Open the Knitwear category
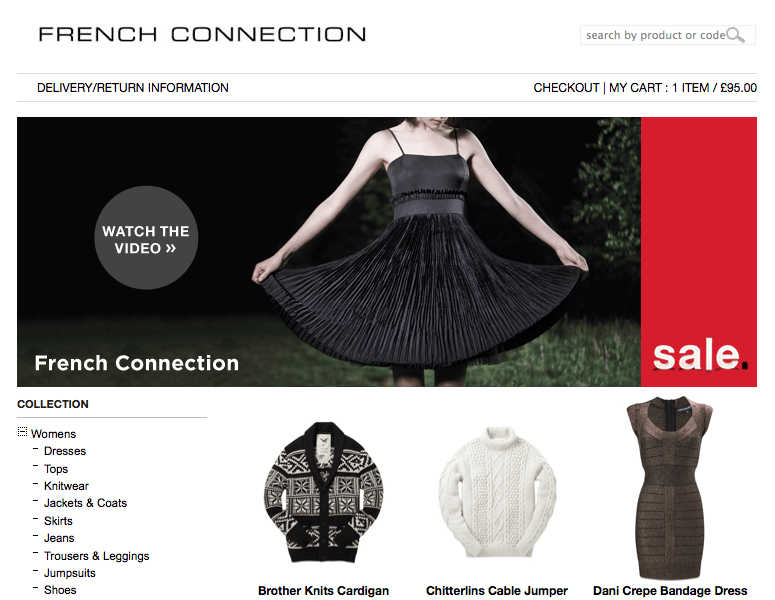Viewport: 775px width, 600px height. (66, 486)
